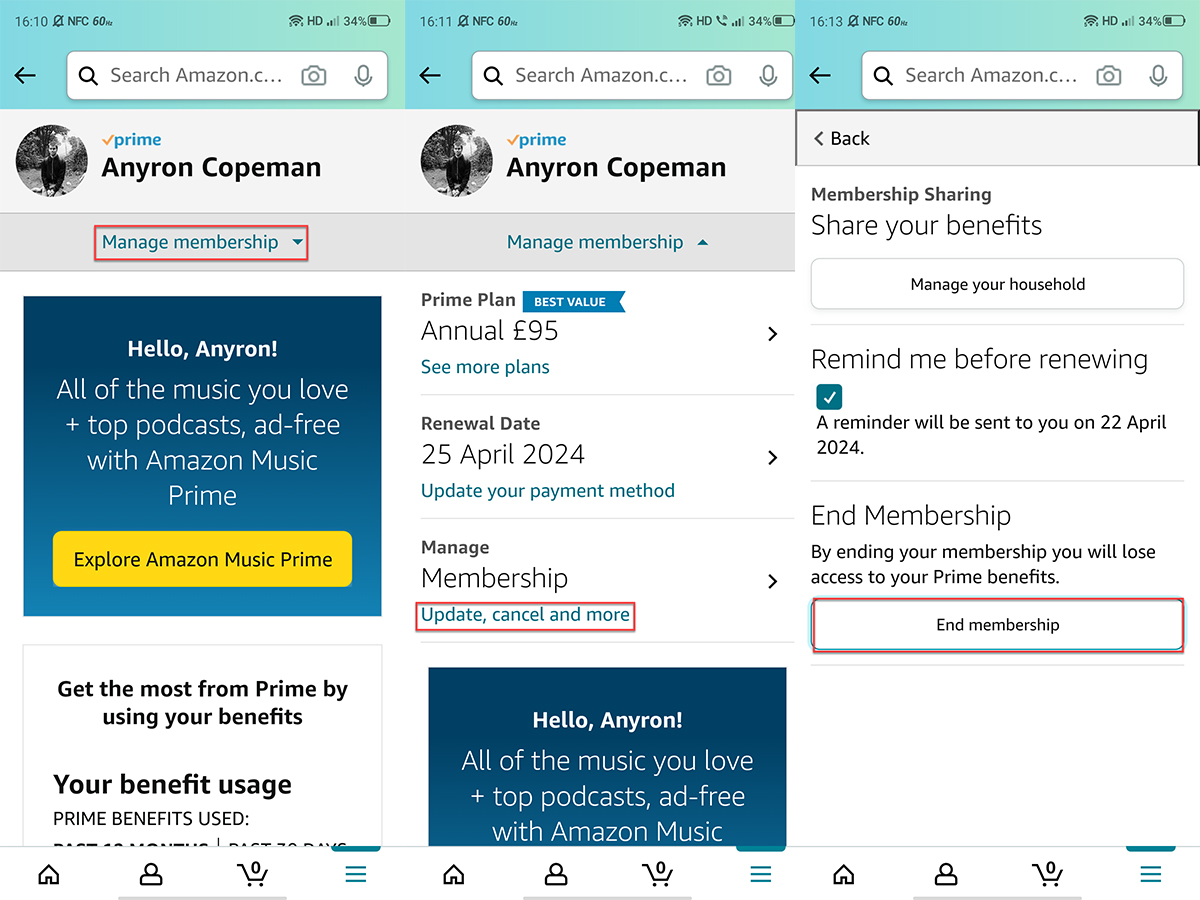Viewport: 1200px width, 900px height.
Task: Tap the name Anyron Copeman in the 16:11 screenshot
Action: click(617, 167)
